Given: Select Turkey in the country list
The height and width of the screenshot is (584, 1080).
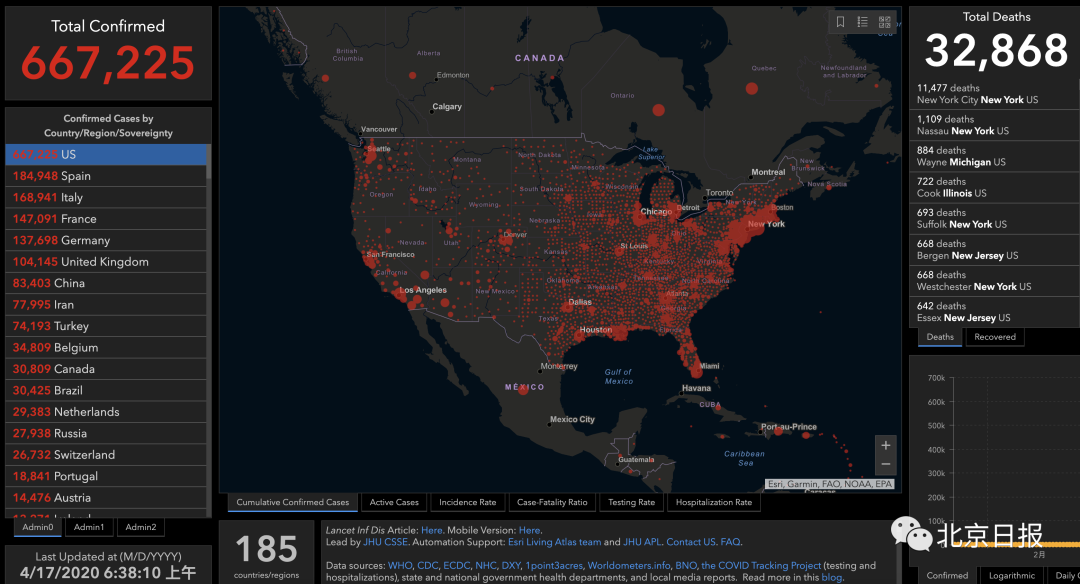Looking at the screenshot, I should coord(105,326).
